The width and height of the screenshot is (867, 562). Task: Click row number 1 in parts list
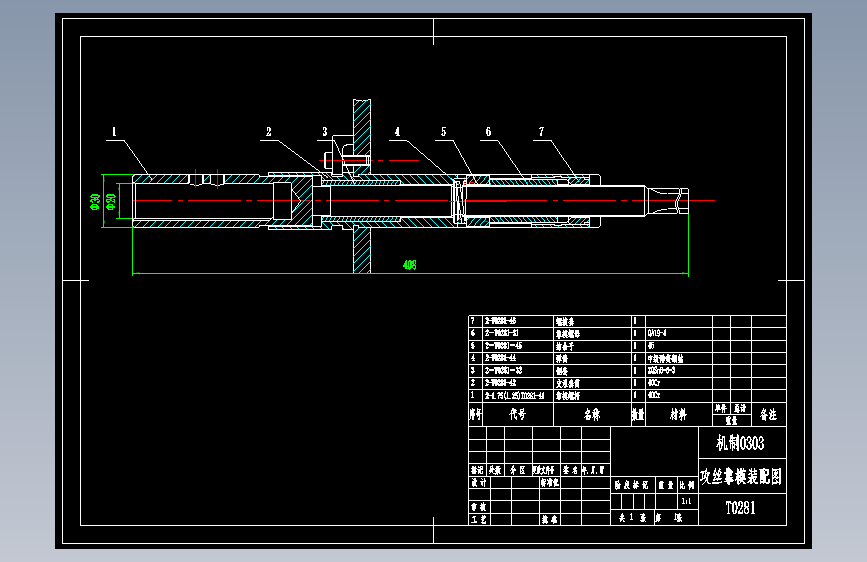[473, 395]
